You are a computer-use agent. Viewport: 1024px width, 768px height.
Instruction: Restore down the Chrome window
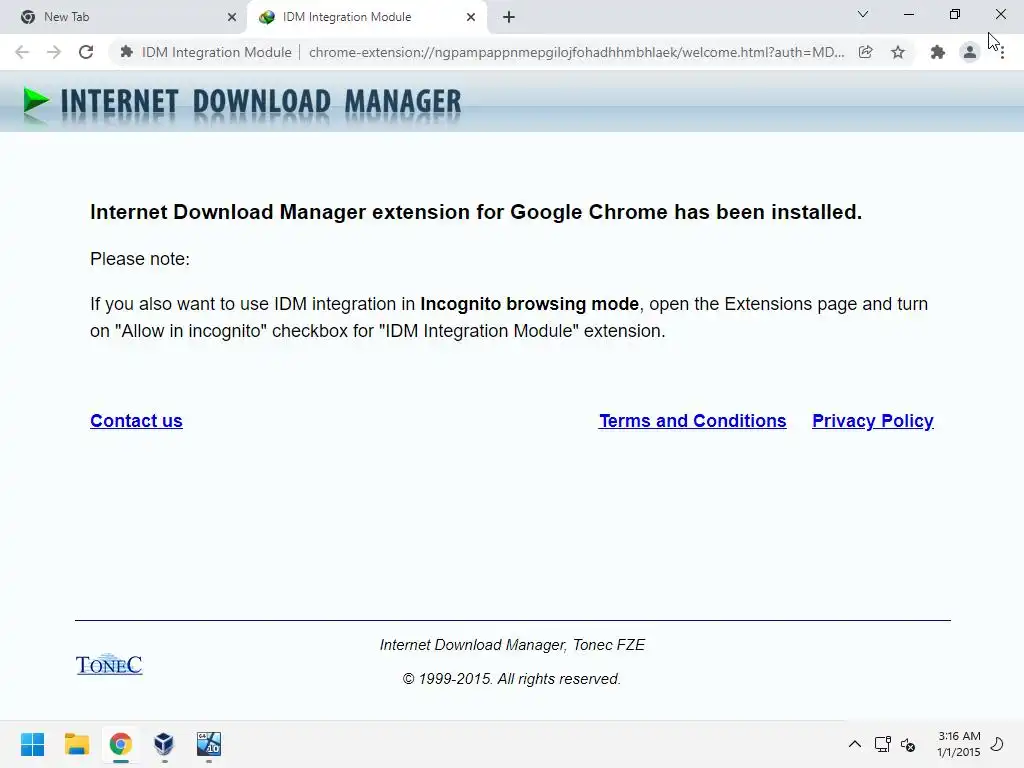955,14
